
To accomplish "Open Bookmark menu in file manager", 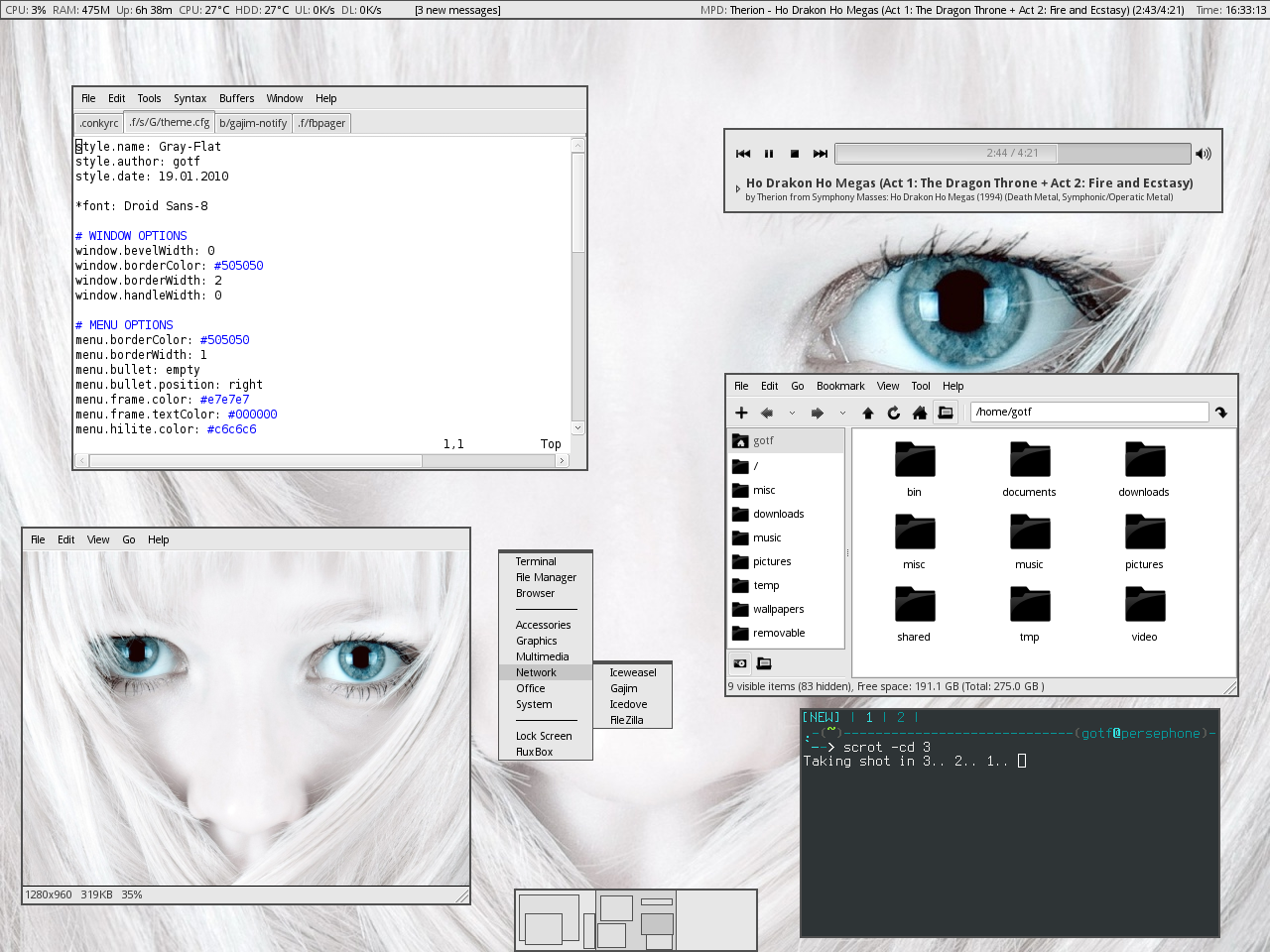I will [x=840, y=387].
